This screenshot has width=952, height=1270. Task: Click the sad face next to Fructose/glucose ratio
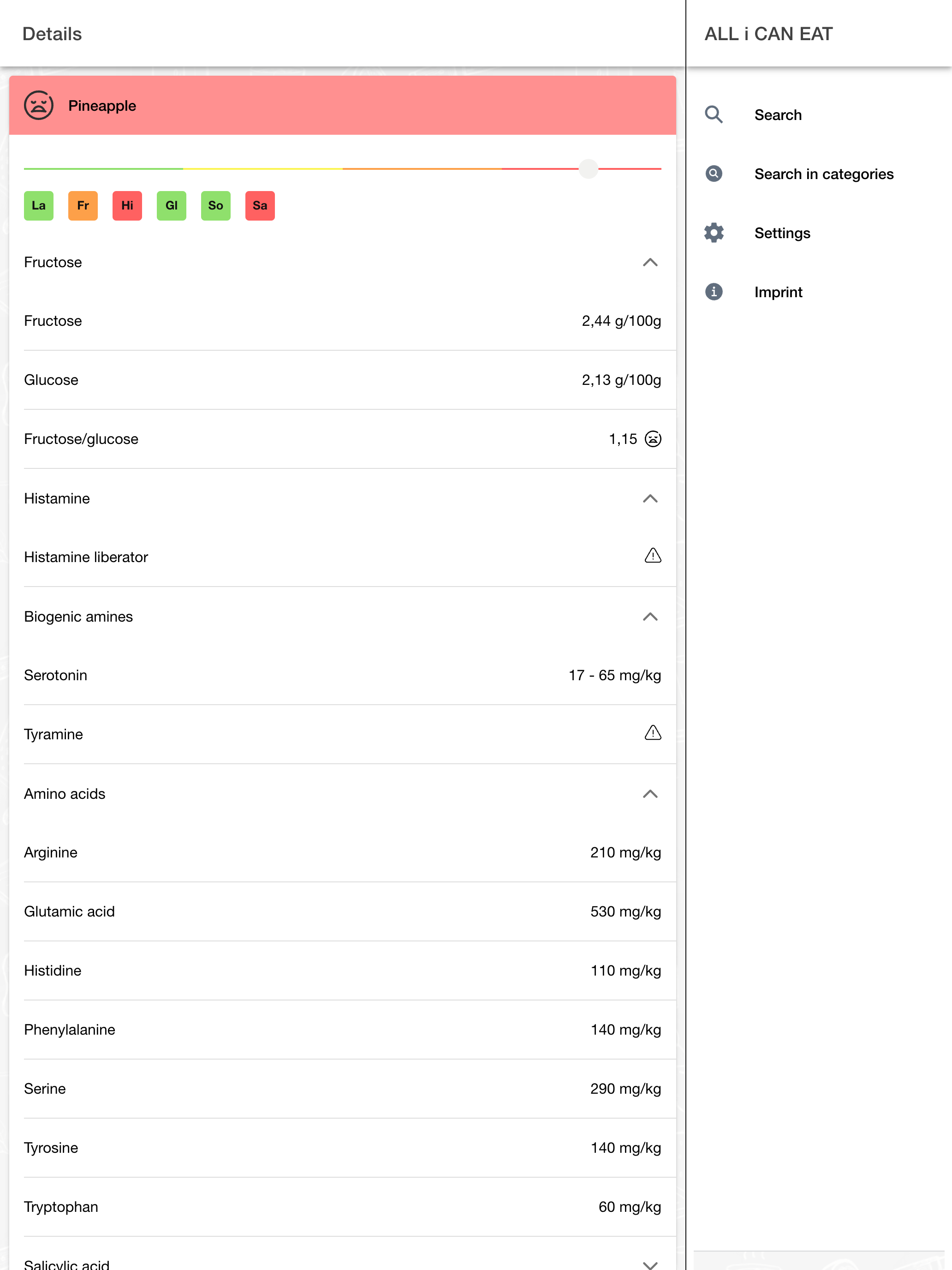tap(653, 439)
